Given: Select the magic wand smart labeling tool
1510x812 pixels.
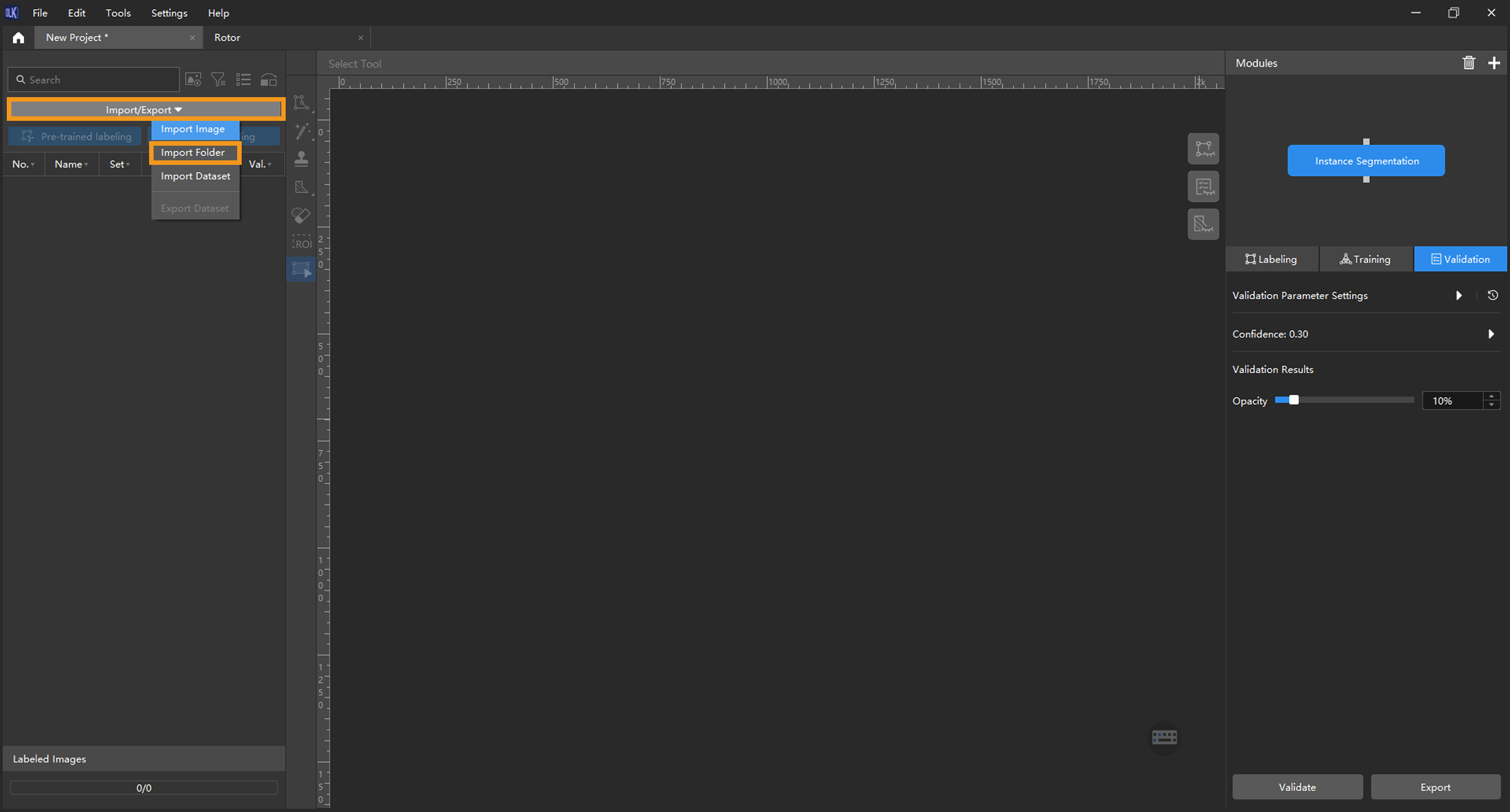Looking at the screenshot, I should (x=302, y=131).
